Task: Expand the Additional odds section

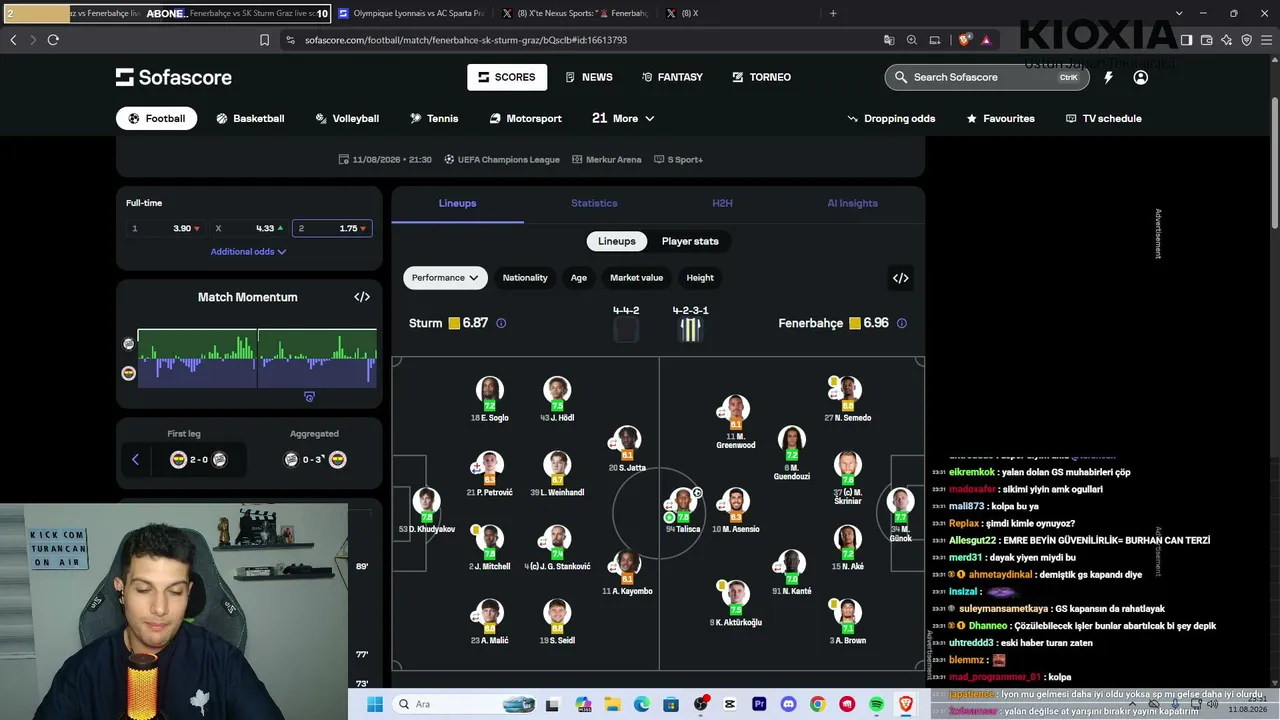Action: click(x=248, y=252)
